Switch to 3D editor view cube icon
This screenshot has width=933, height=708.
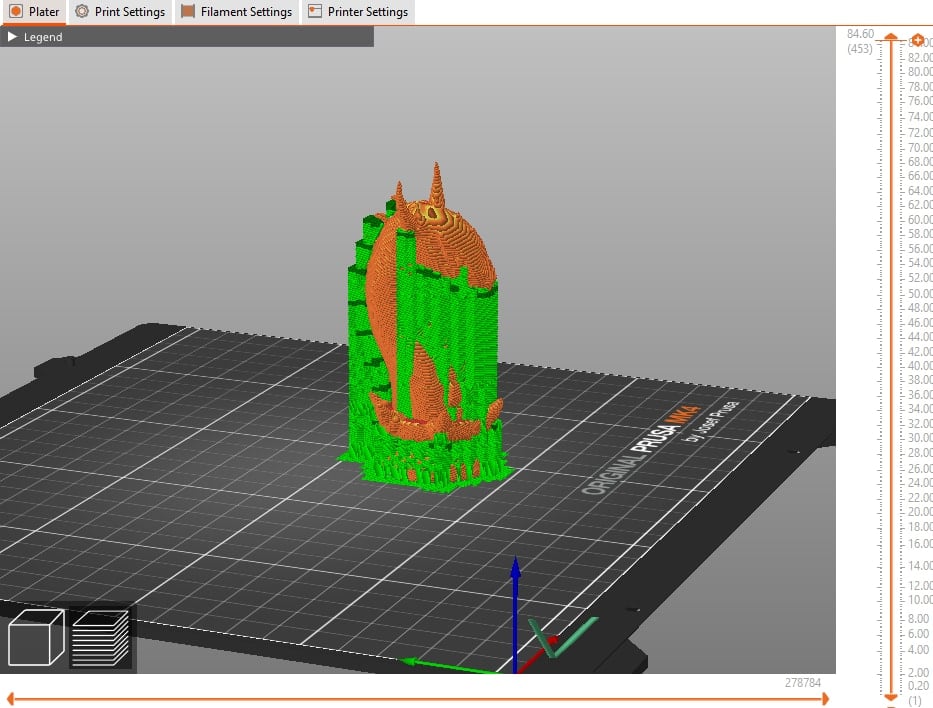pos(36,637)
